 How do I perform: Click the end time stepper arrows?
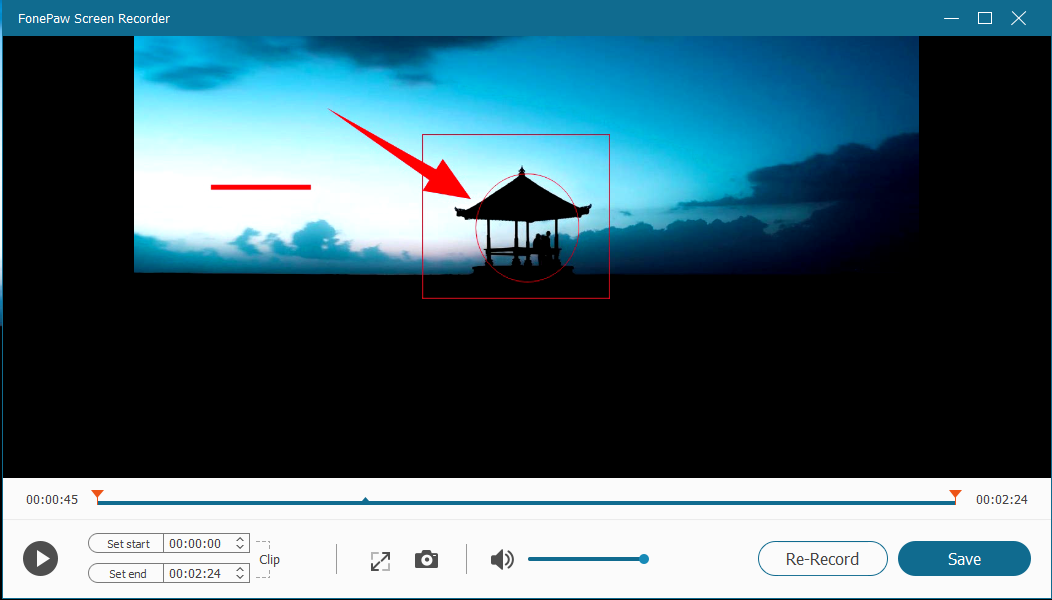click(x=240, y=573)
